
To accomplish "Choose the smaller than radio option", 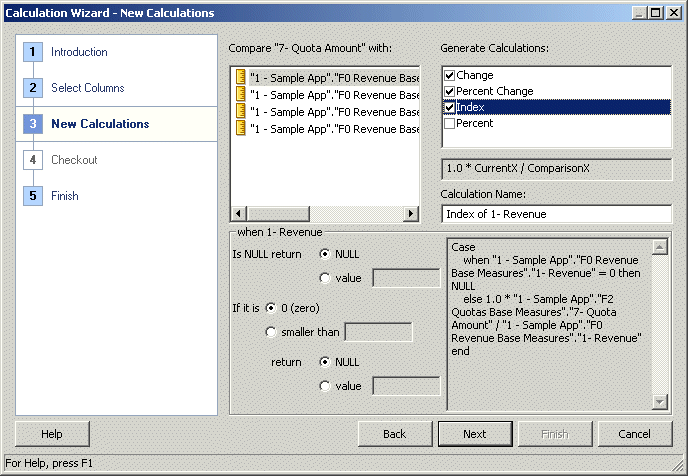I will (x=271, y=333).
